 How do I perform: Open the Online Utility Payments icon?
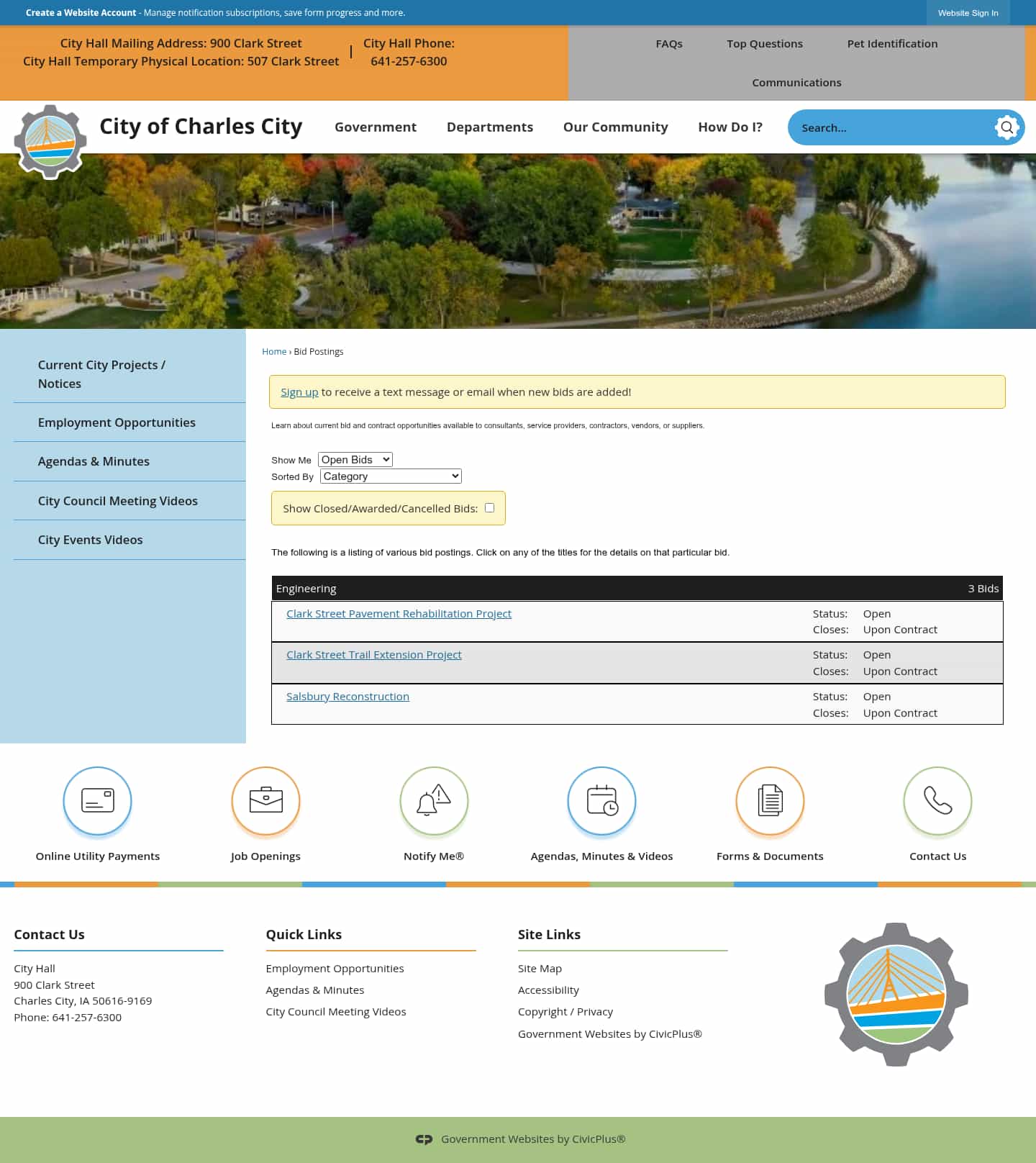(97, 800)
